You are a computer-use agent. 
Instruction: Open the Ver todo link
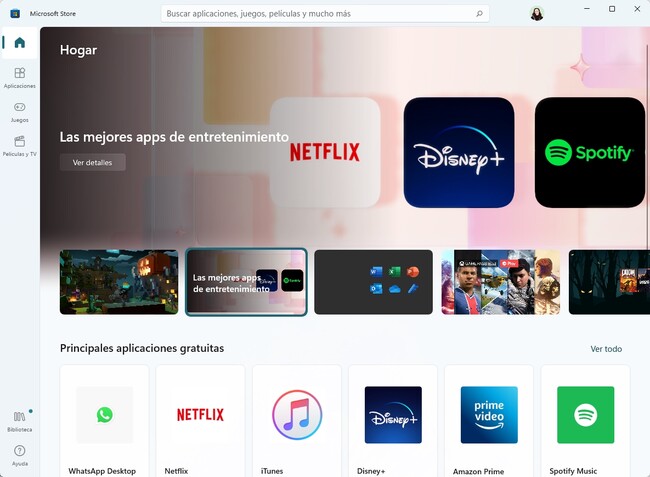(606, 349)
